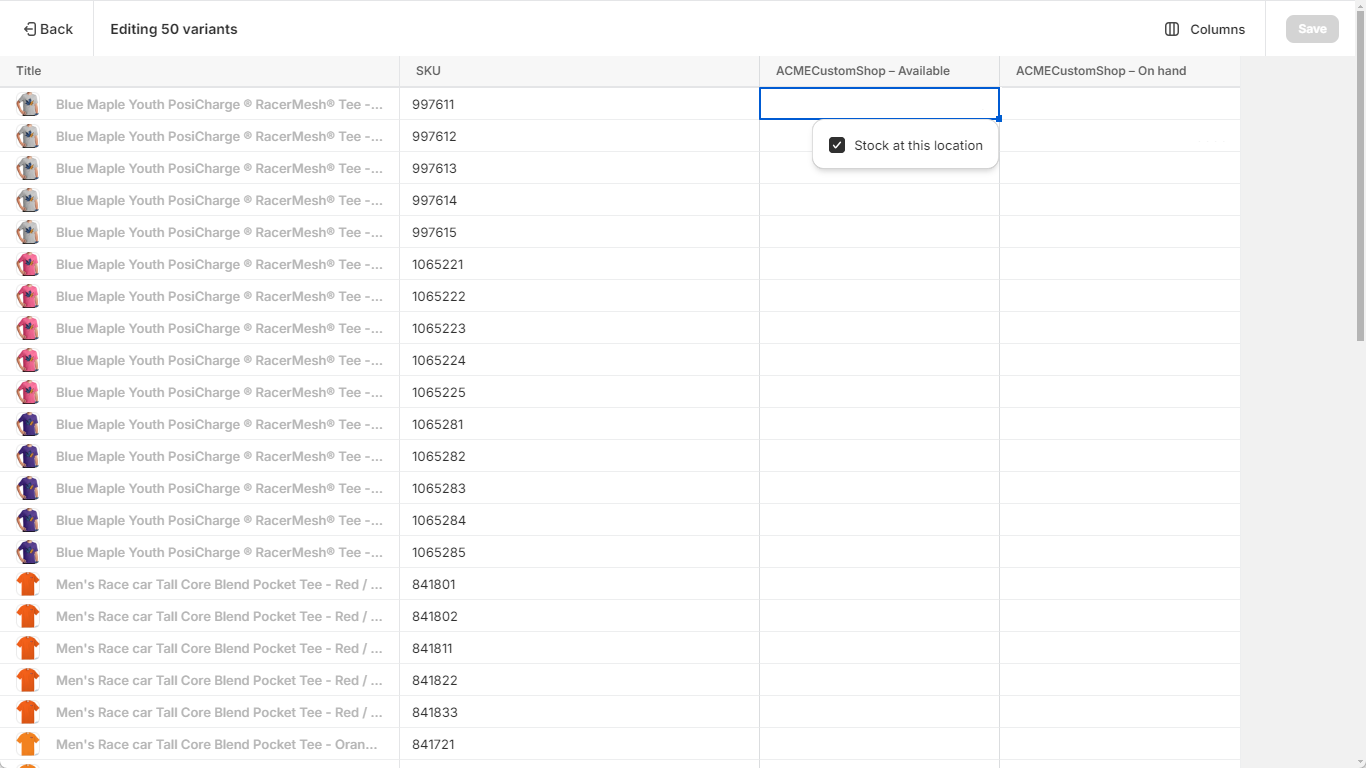Click the Men's Race car Pocket Tee Orange title
This screenshot has width=1366, height=768.
click(216, 744)
